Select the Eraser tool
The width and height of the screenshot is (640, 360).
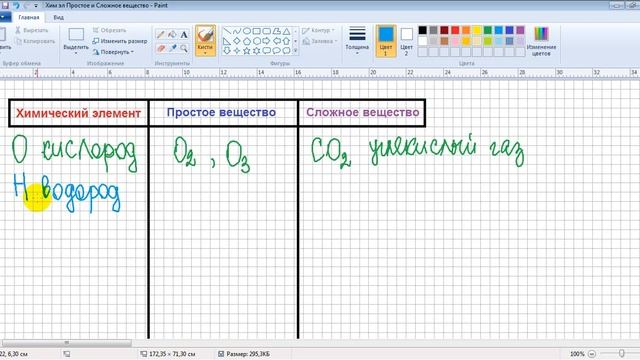160,49
